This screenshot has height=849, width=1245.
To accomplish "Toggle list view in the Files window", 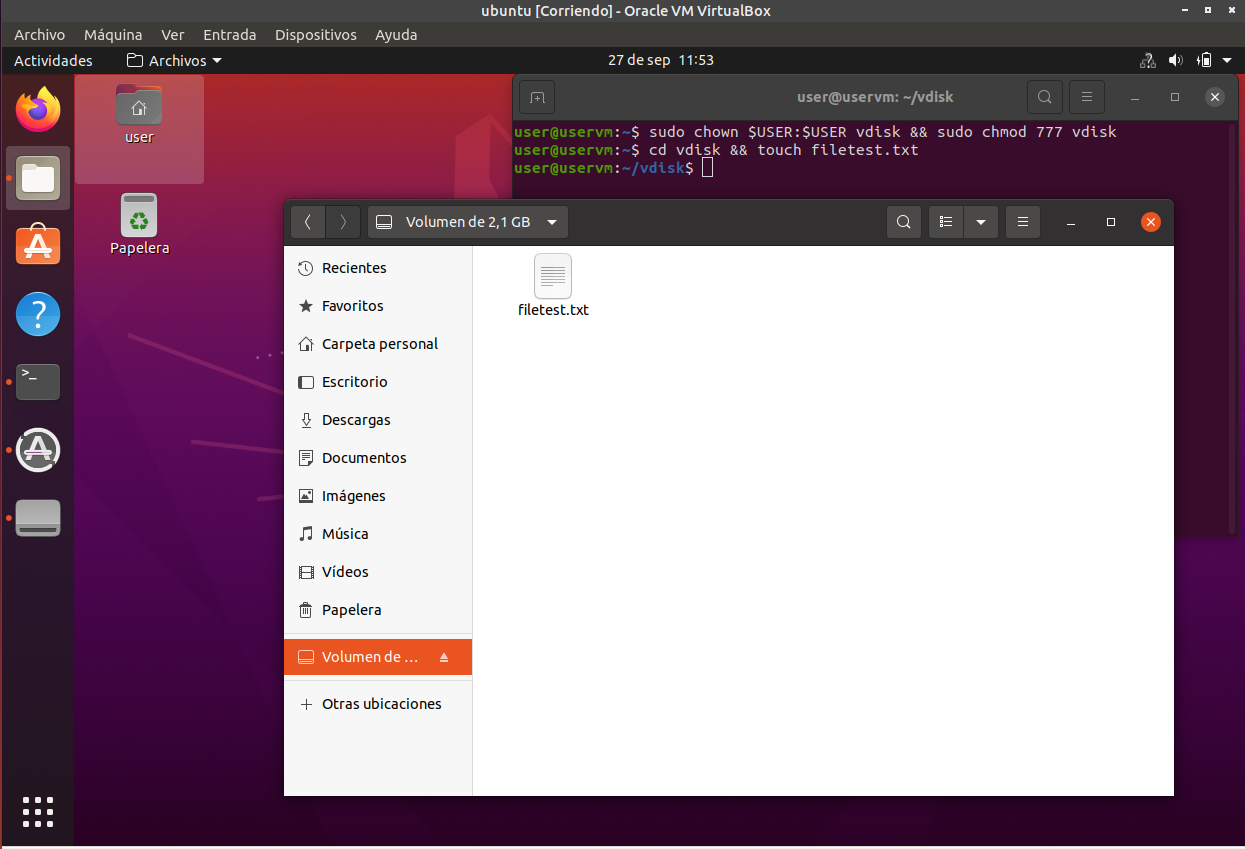I will [x=946, y=222].
